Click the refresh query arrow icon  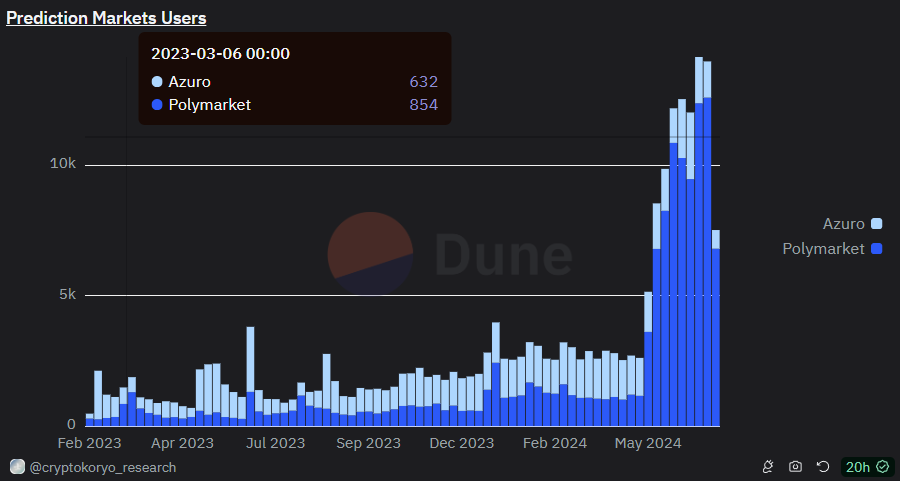click(x=823, y=467)
